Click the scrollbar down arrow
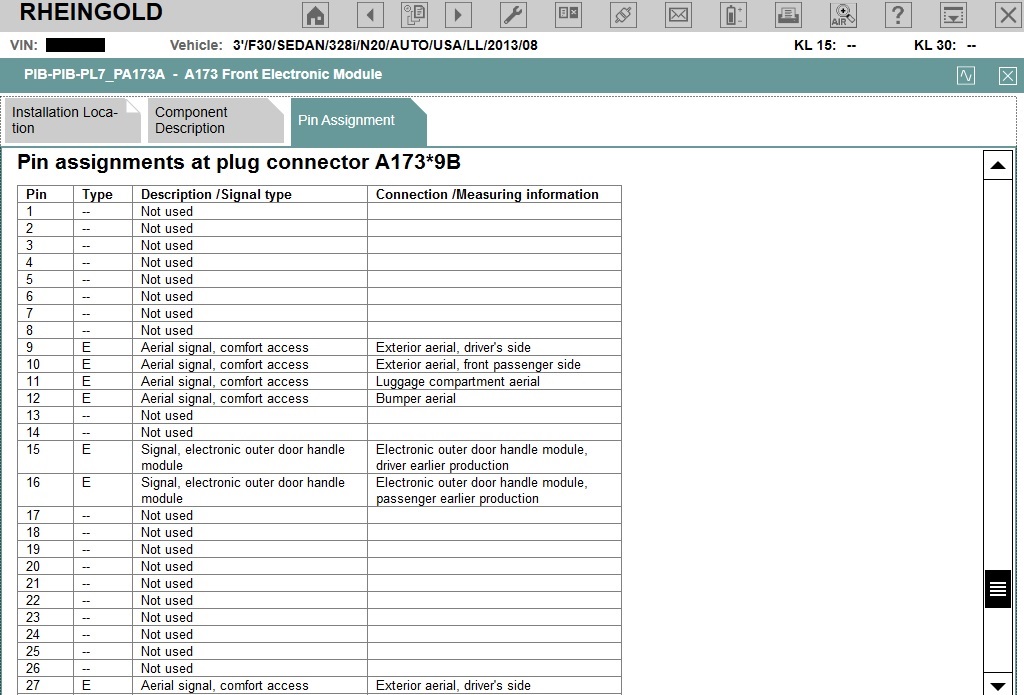This screenshot has width=1024, height=695. click(x=997, y=685)
